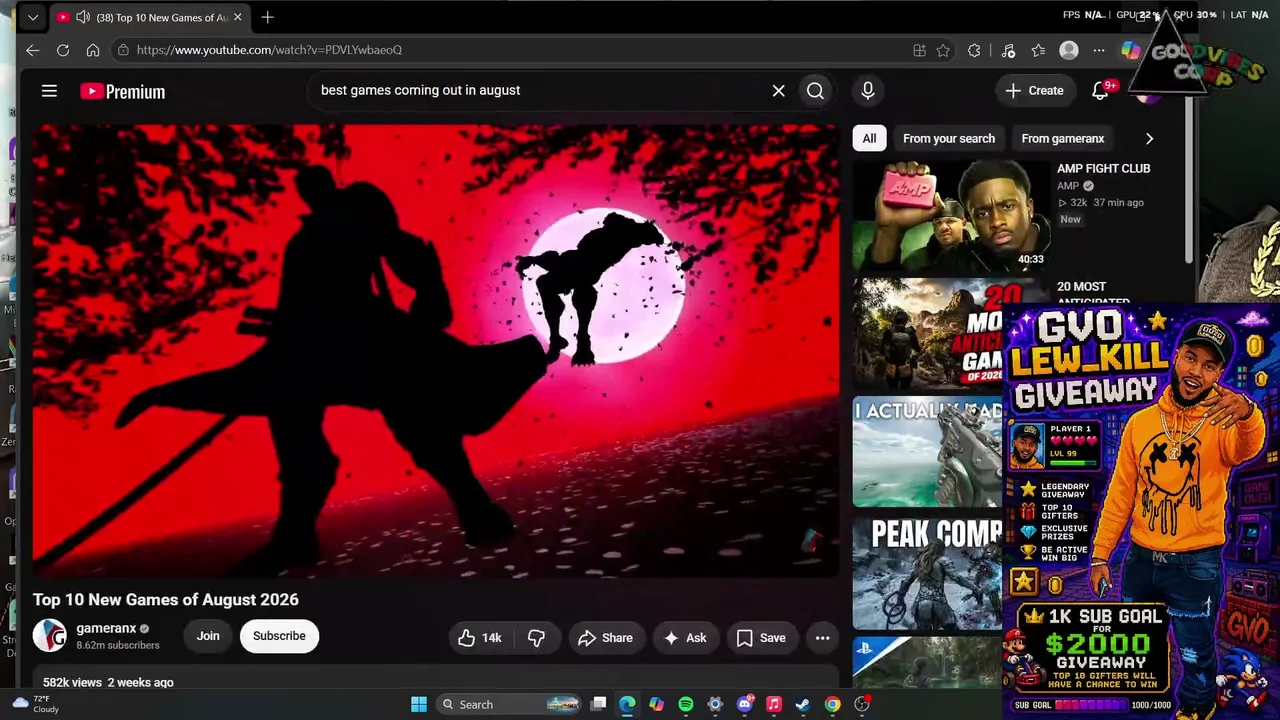This screenshot has width=1280, height=720.
Task: Open the browser profile avatar
Action: click(x=1069, y=50)
